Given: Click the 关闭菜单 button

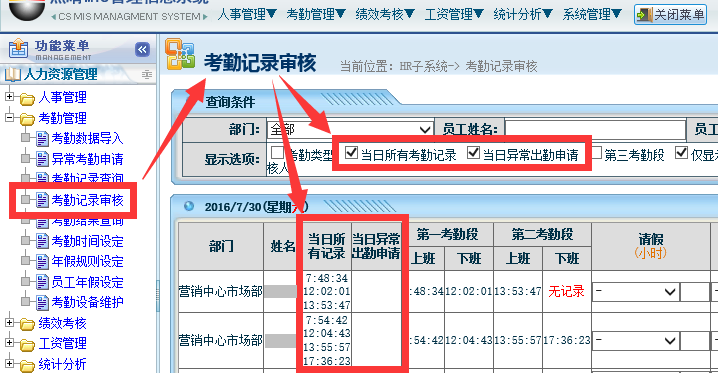Looking at the screenshot, I should point(670,15).
